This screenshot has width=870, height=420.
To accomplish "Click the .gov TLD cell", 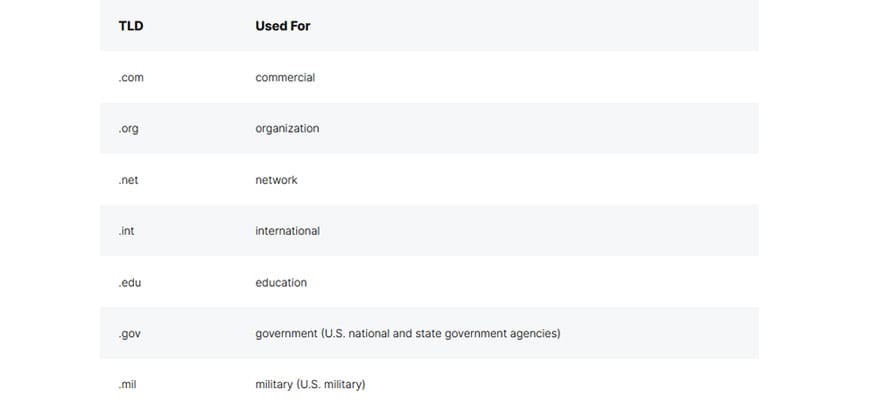I will [129, 334].
